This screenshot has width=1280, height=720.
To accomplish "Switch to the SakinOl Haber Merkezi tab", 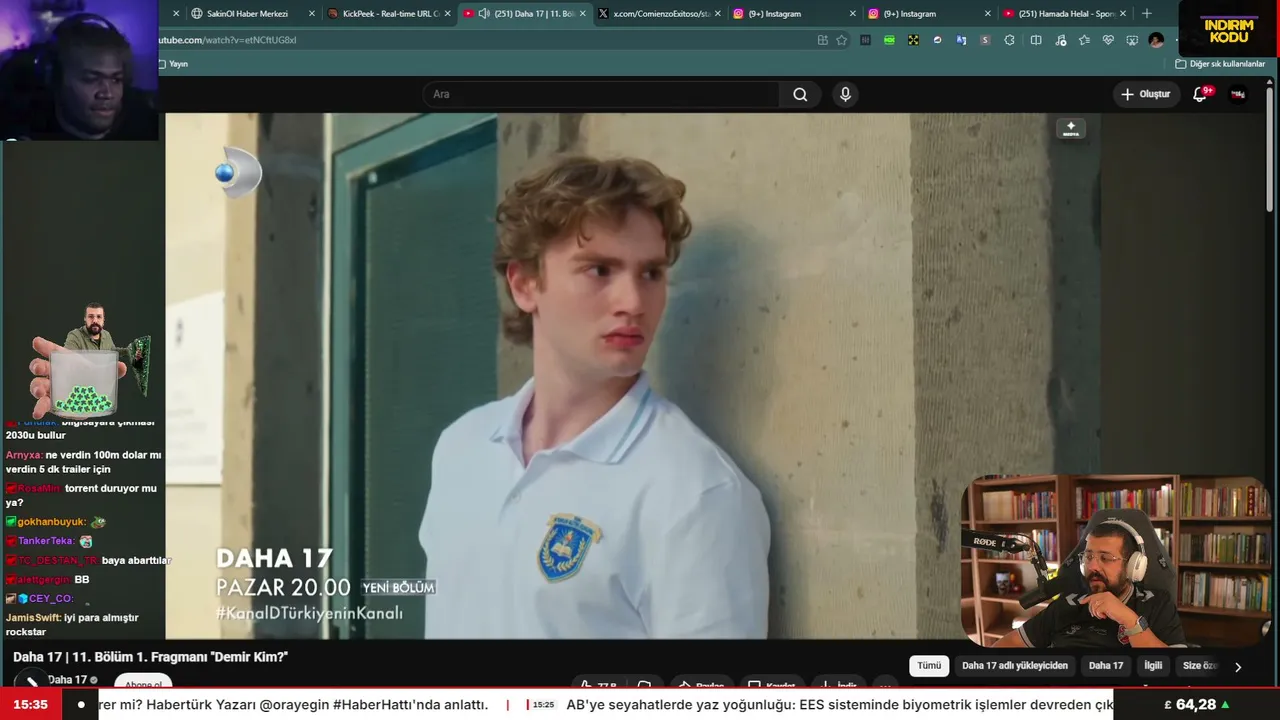I will (246, 14).
